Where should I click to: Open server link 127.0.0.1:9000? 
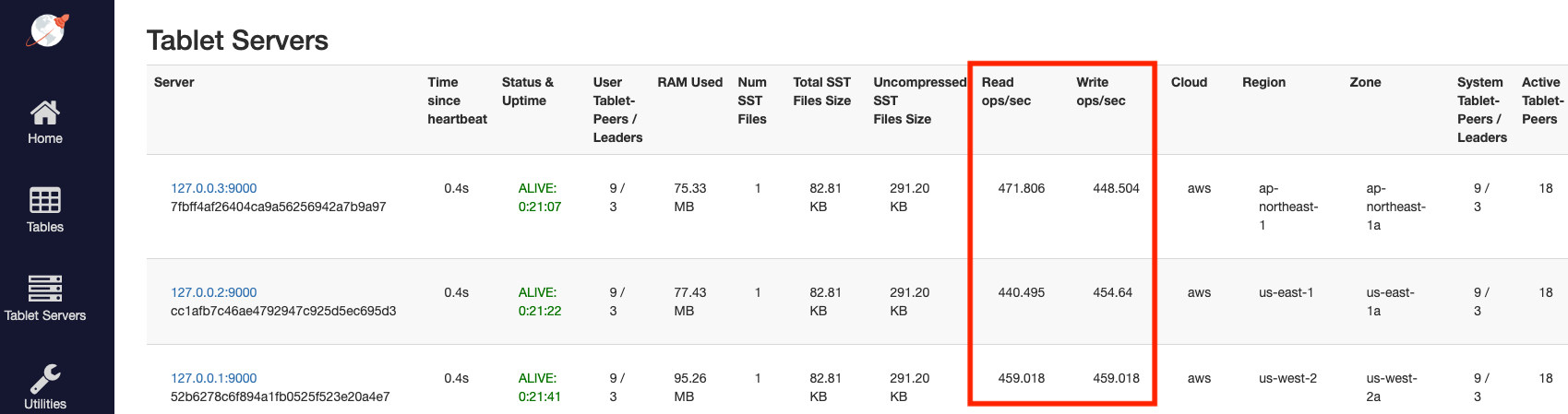click(213, 378)
